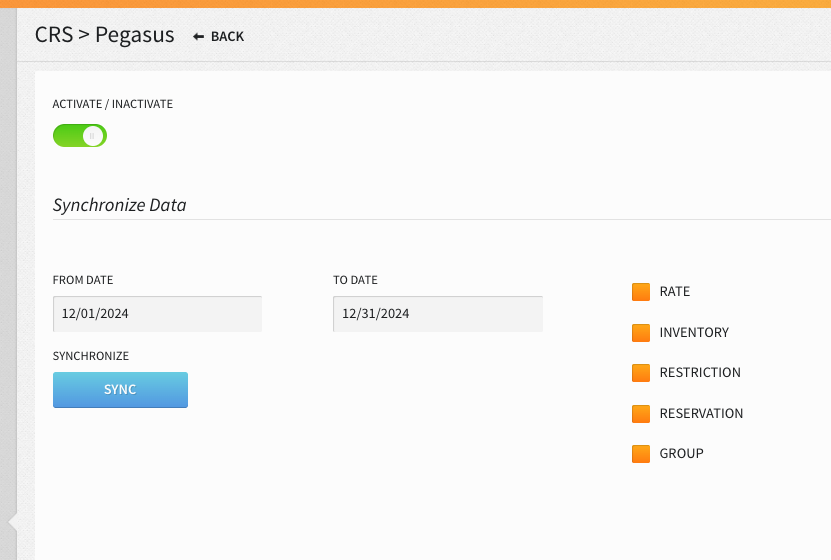Viewport: 831px width, 560px height.
Task: Click the 'CRS > Pegasus' page title
Action: tap(104, 35)
